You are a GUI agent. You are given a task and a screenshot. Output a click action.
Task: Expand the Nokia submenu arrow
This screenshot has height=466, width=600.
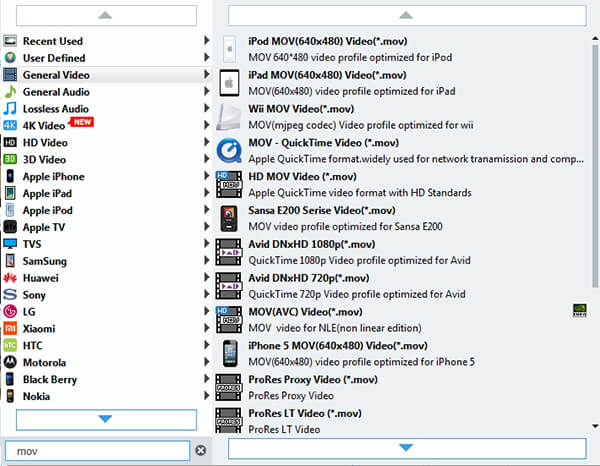[207, 396]
